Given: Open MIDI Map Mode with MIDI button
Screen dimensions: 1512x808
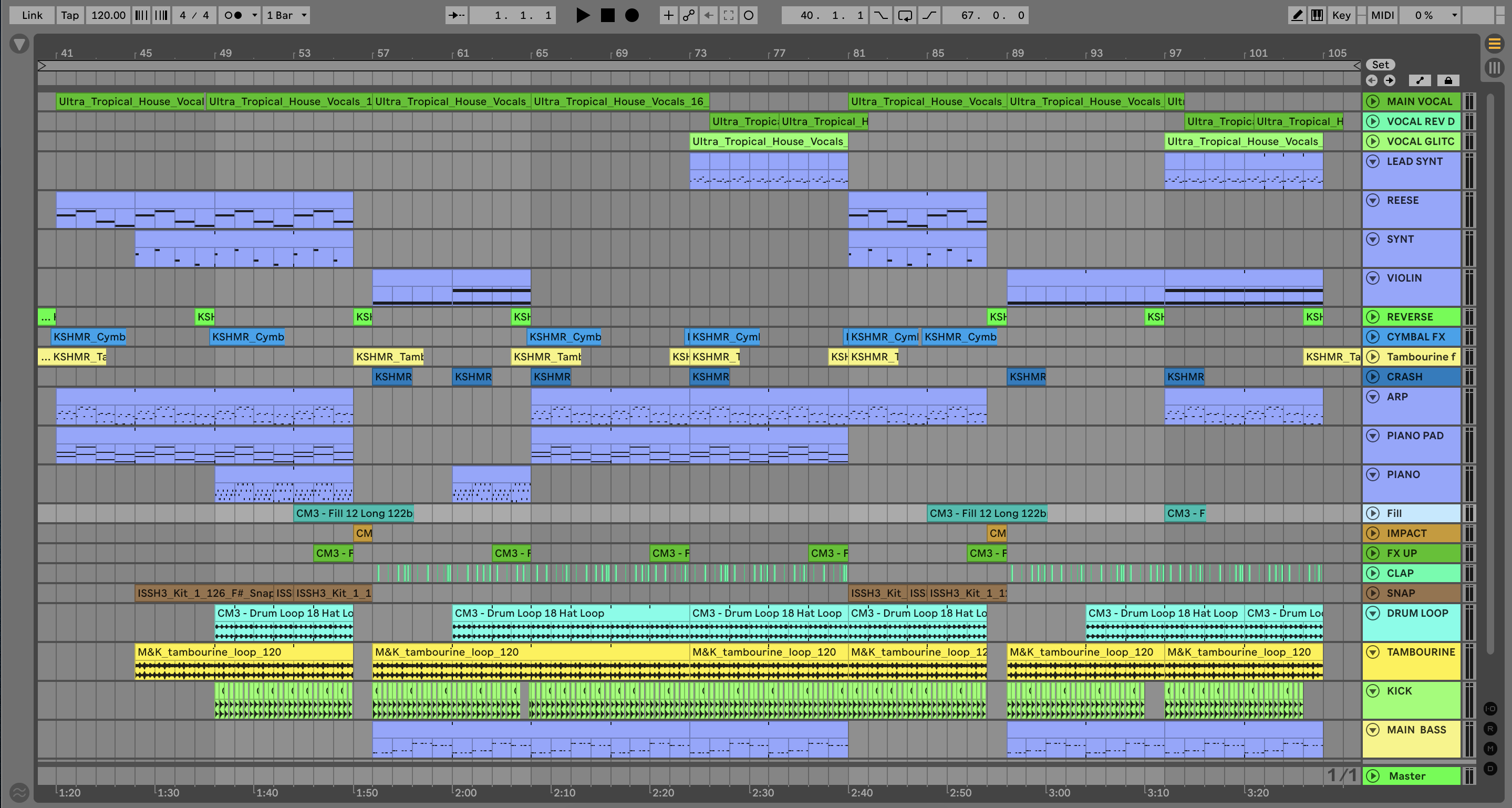Looking at the screenshot, I should coord(1382,15).
